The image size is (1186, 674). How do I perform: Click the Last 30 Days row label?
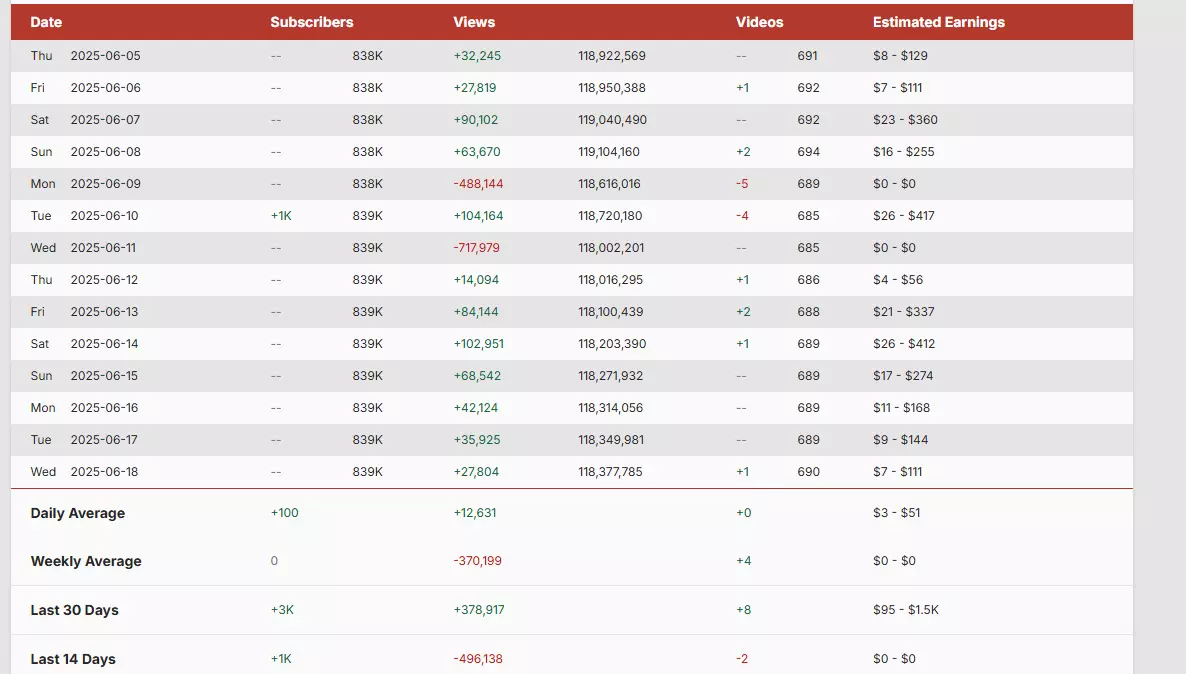(x=75, y=610)
